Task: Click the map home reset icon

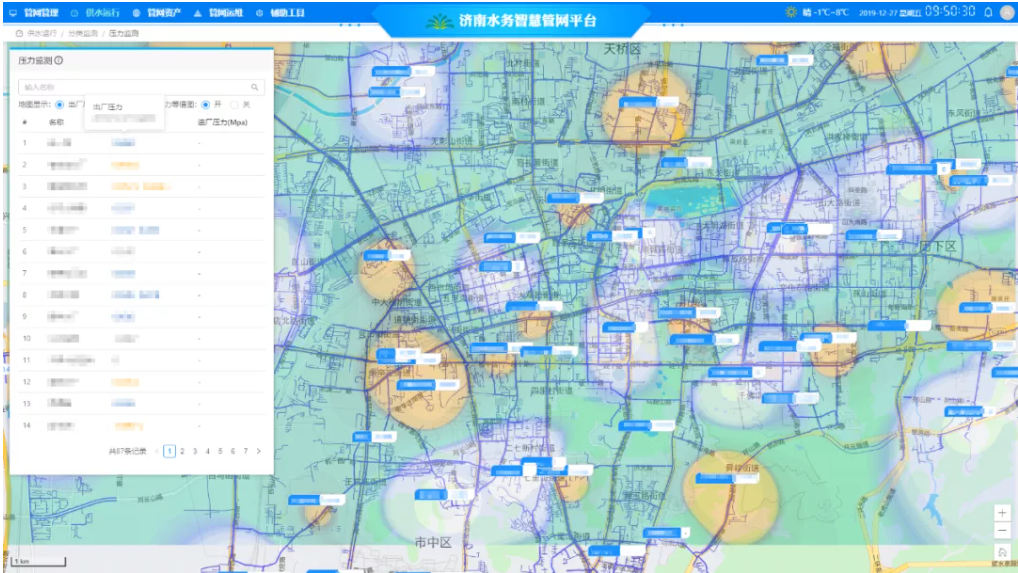Action: coord(1002,552)
